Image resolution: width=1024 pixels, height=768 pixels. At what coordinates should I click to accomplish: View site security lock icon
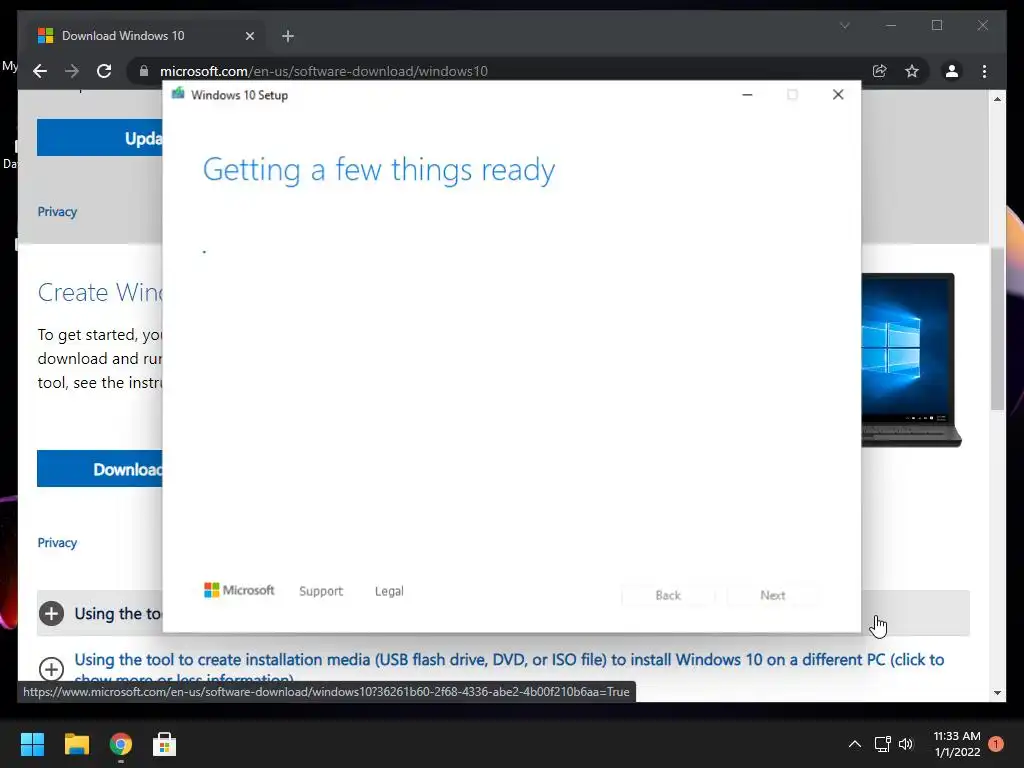[x=144, y=71]
